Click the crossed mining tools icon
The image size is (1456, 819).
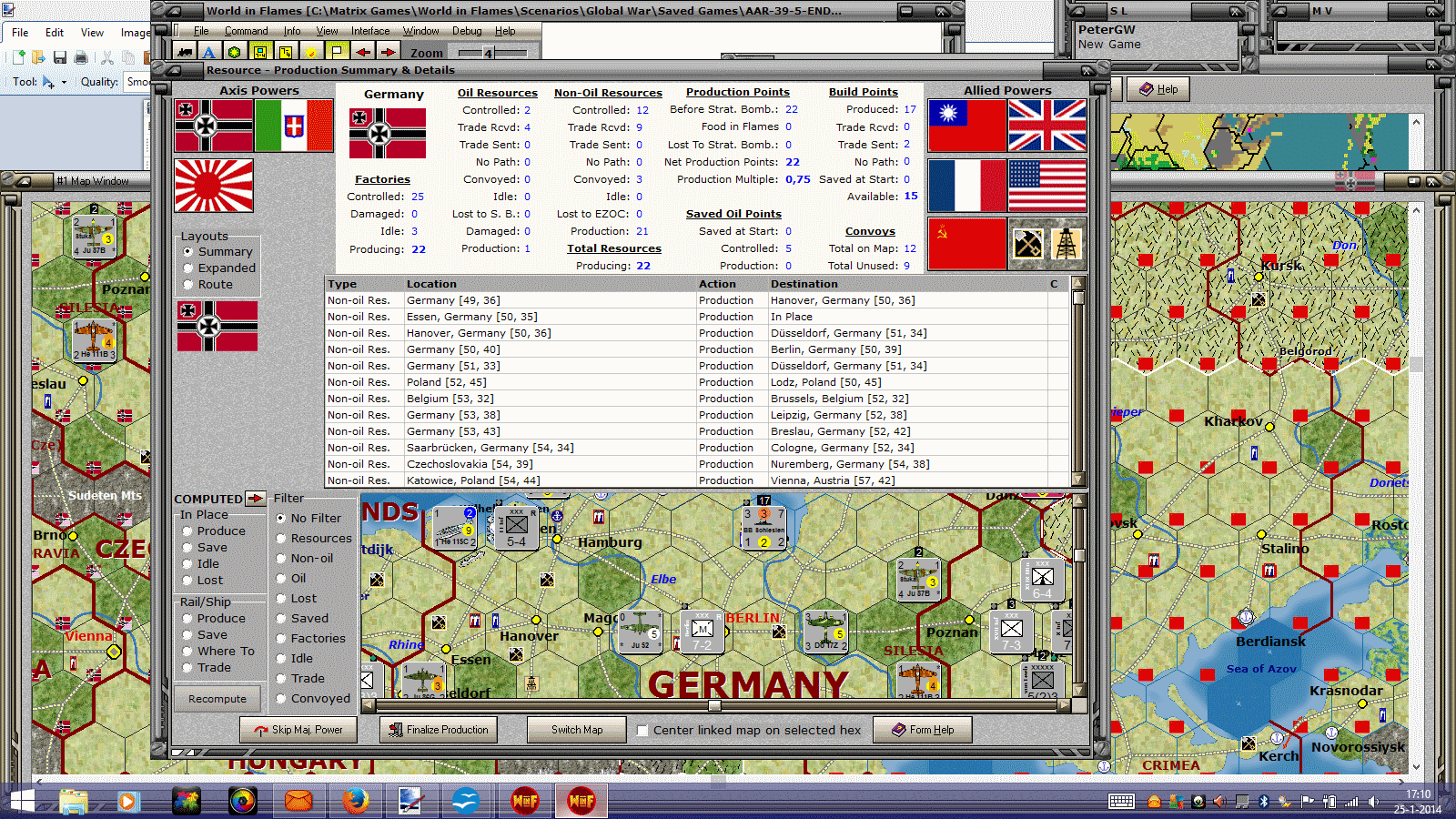coord(1028,244)
